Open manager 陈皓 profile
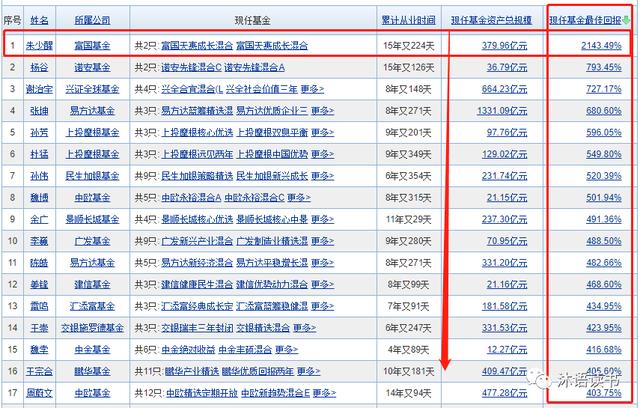 click(39, 263)
